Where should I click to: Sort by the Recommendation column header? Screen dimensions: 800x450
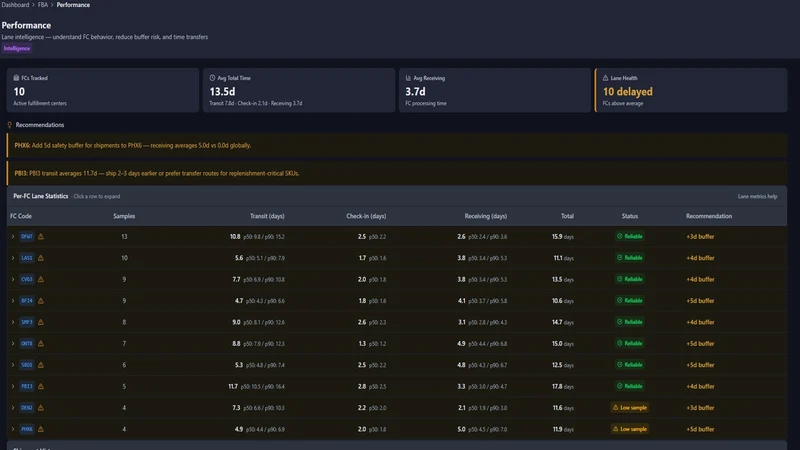(709, 216)
